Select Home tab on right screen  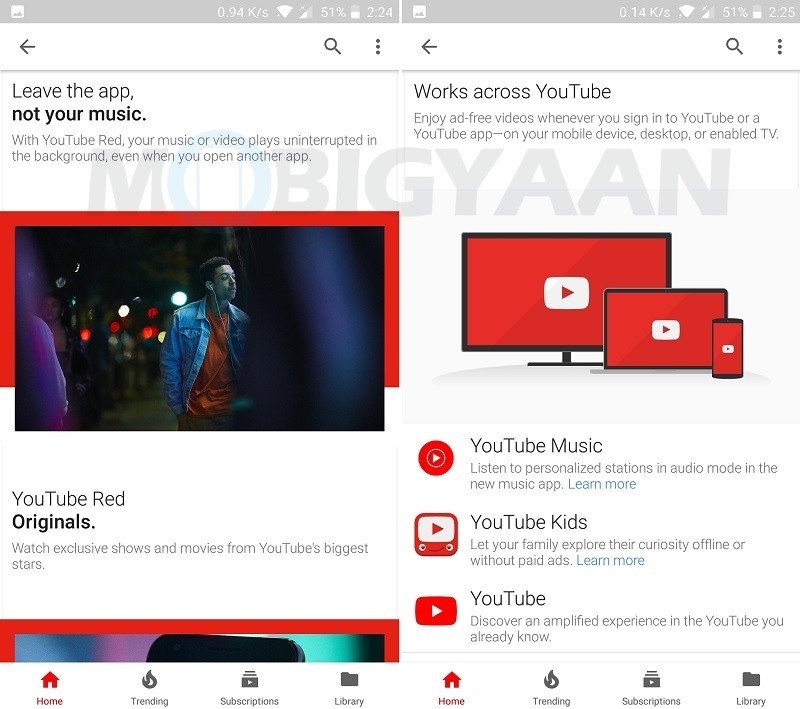(x=452, y=688)
